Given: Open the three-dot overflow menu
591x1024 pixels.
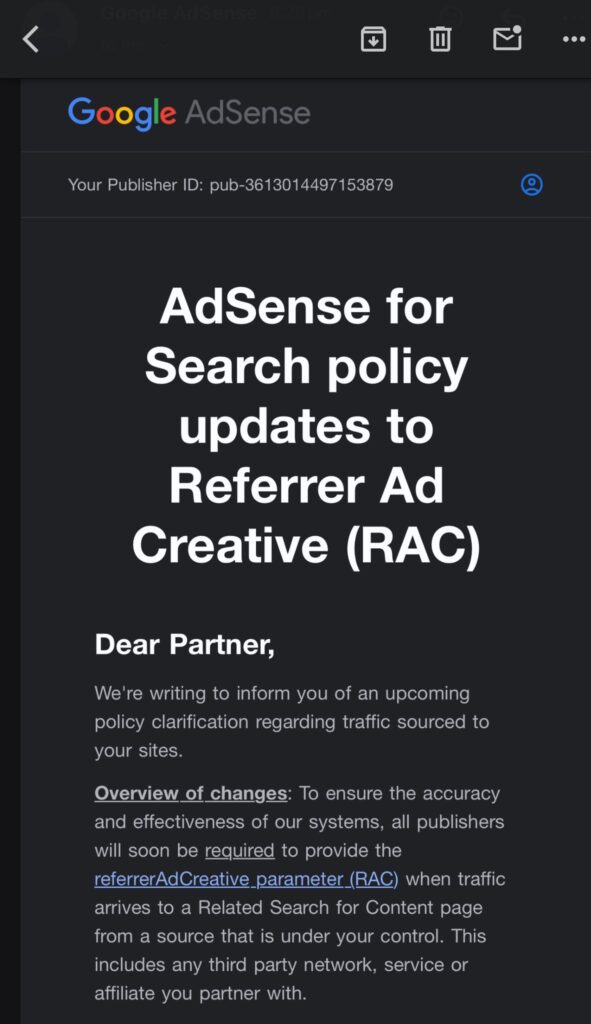Looking at the screenshot, I should (574, 39).
